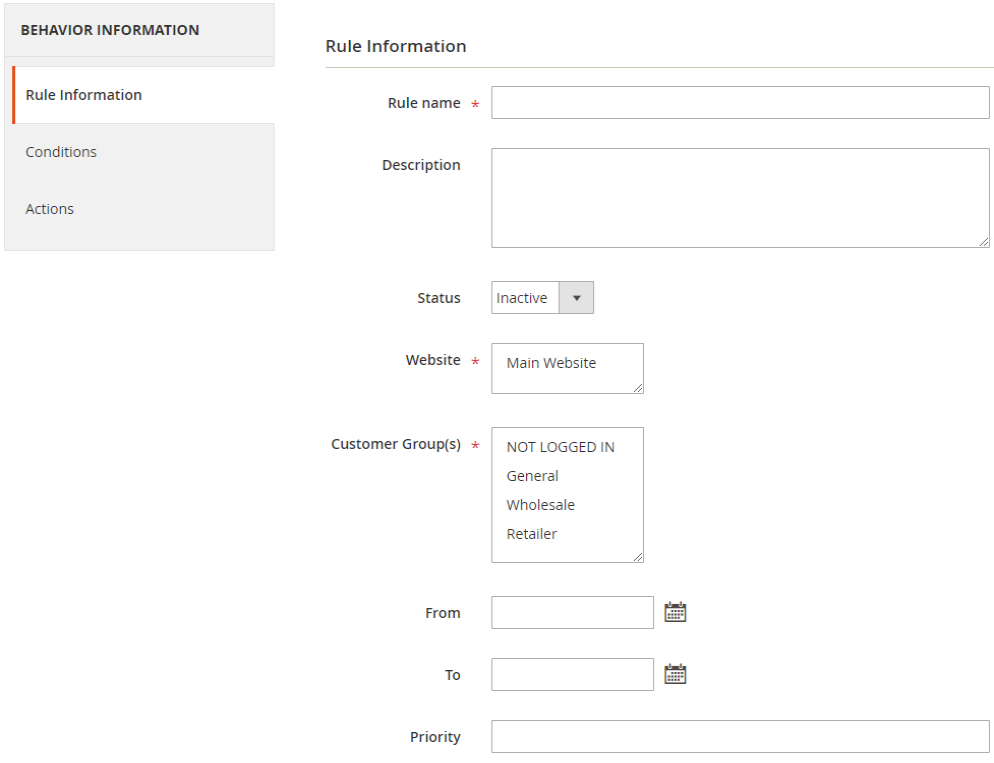This screenshot has width=994, height=763.
Task: Open the Rule Information tab
Action: (x=84, y=95)
